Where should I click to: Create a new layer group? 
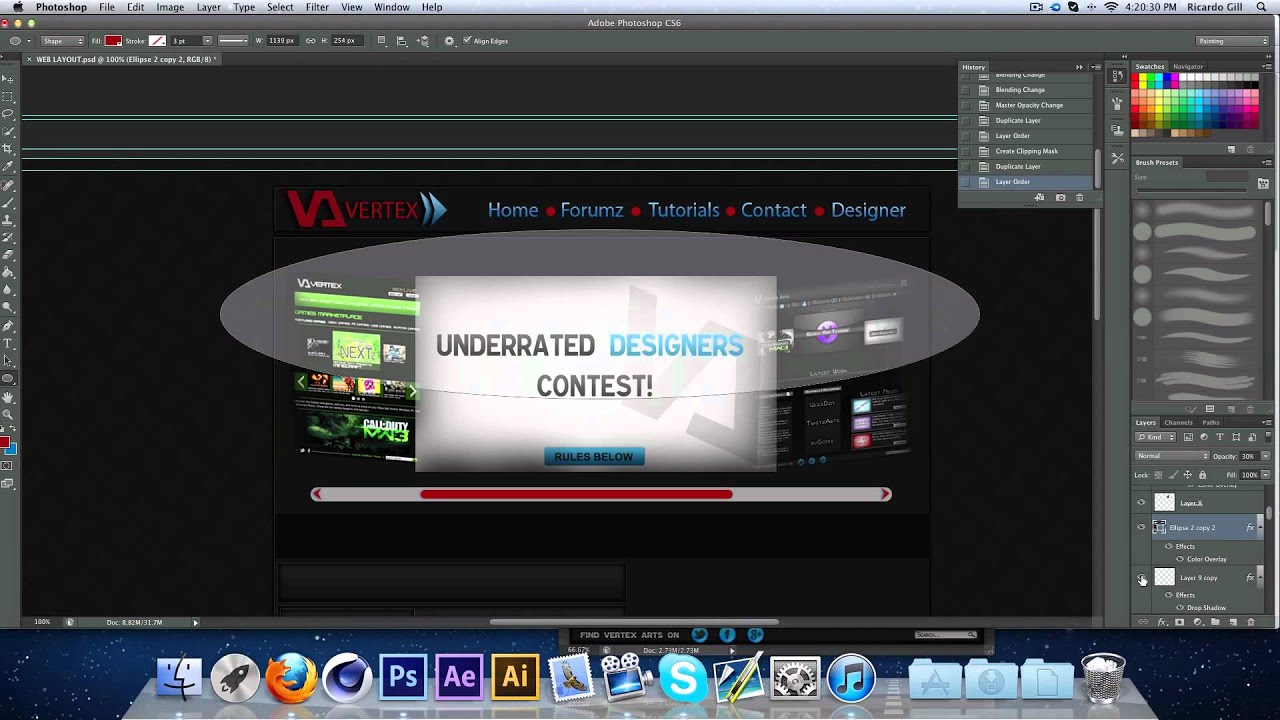(1215, 622)
